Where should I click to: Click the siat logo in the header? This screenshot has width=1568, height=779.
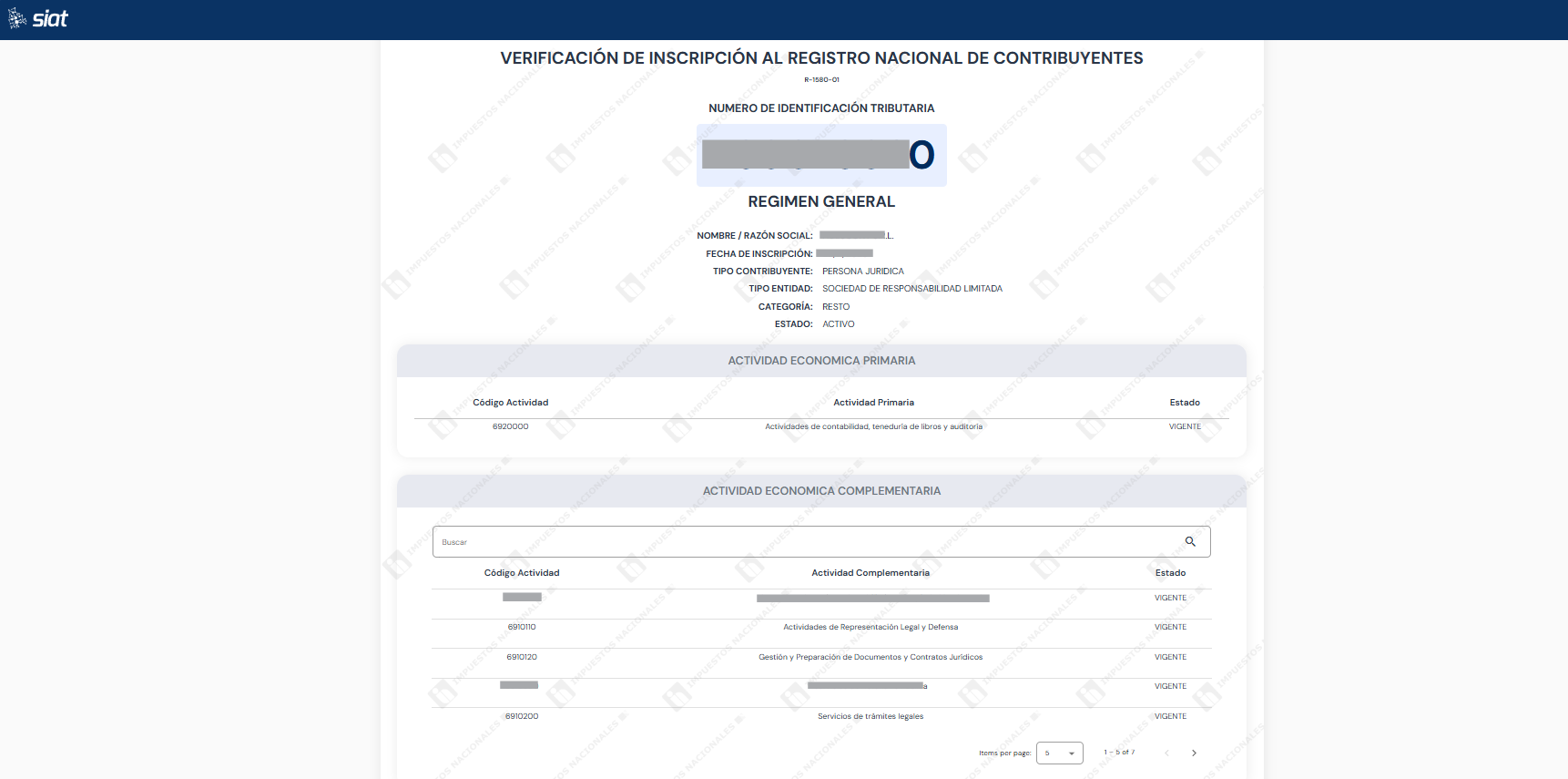click(38, 19)
